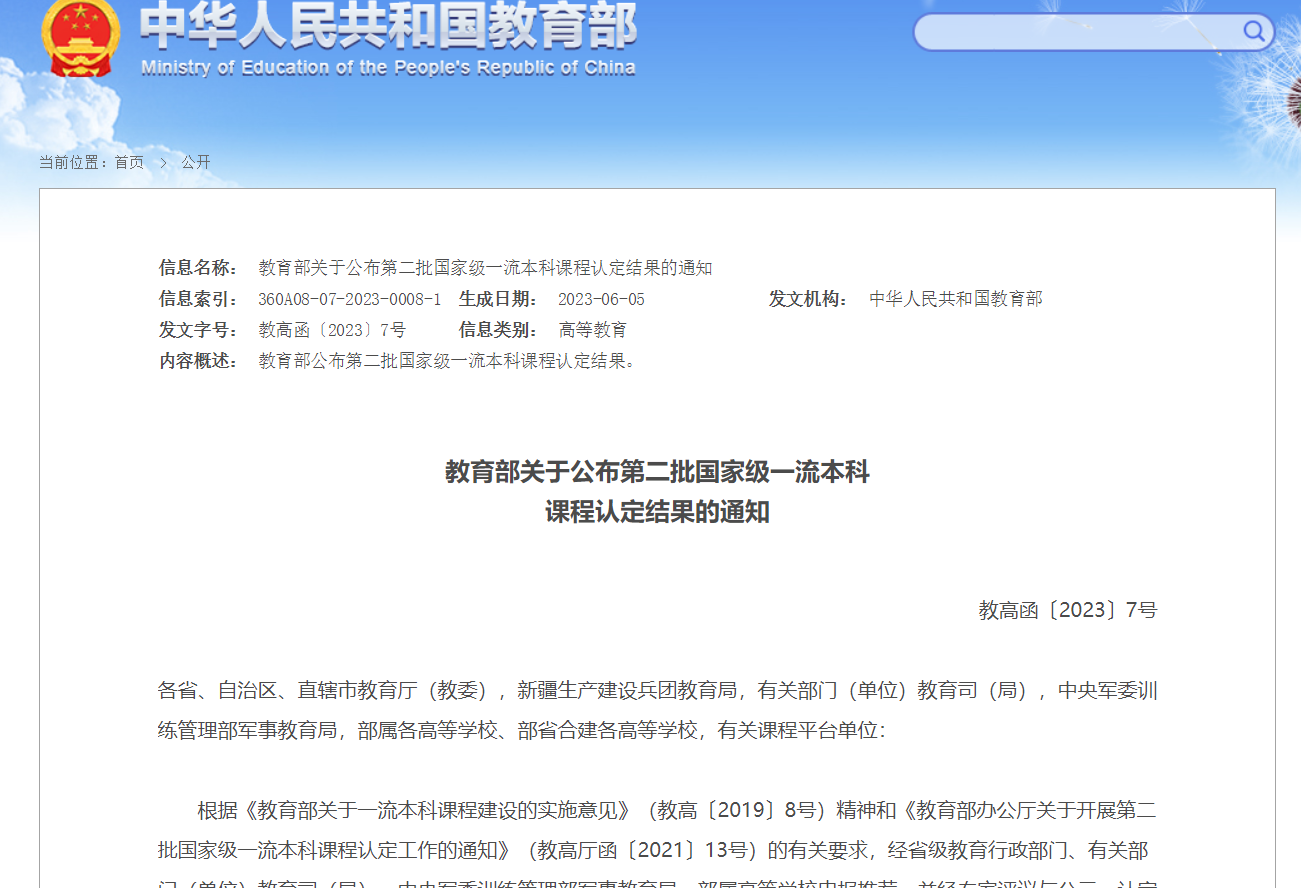Click the search magnifier icon
Image resolution: width=1301 pixels, height=888 pixels.
coord(1253,31)
